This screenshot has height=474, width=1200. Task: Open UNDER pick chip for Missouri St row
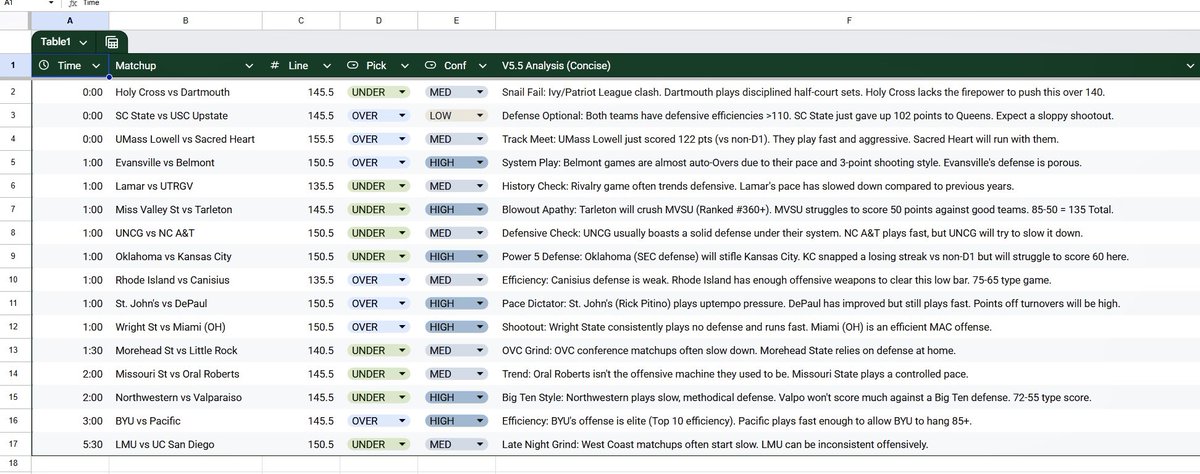pyautogui.click(x=378, y=374)
